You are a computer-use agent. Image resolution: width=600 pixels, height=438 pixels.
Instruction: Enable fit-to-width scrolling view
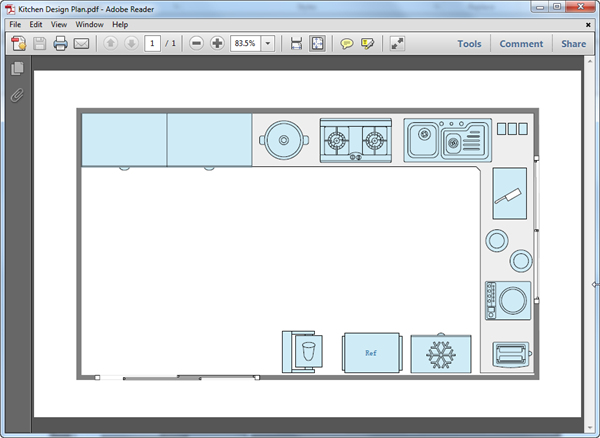pyautogui.click(x=296, y=44)
